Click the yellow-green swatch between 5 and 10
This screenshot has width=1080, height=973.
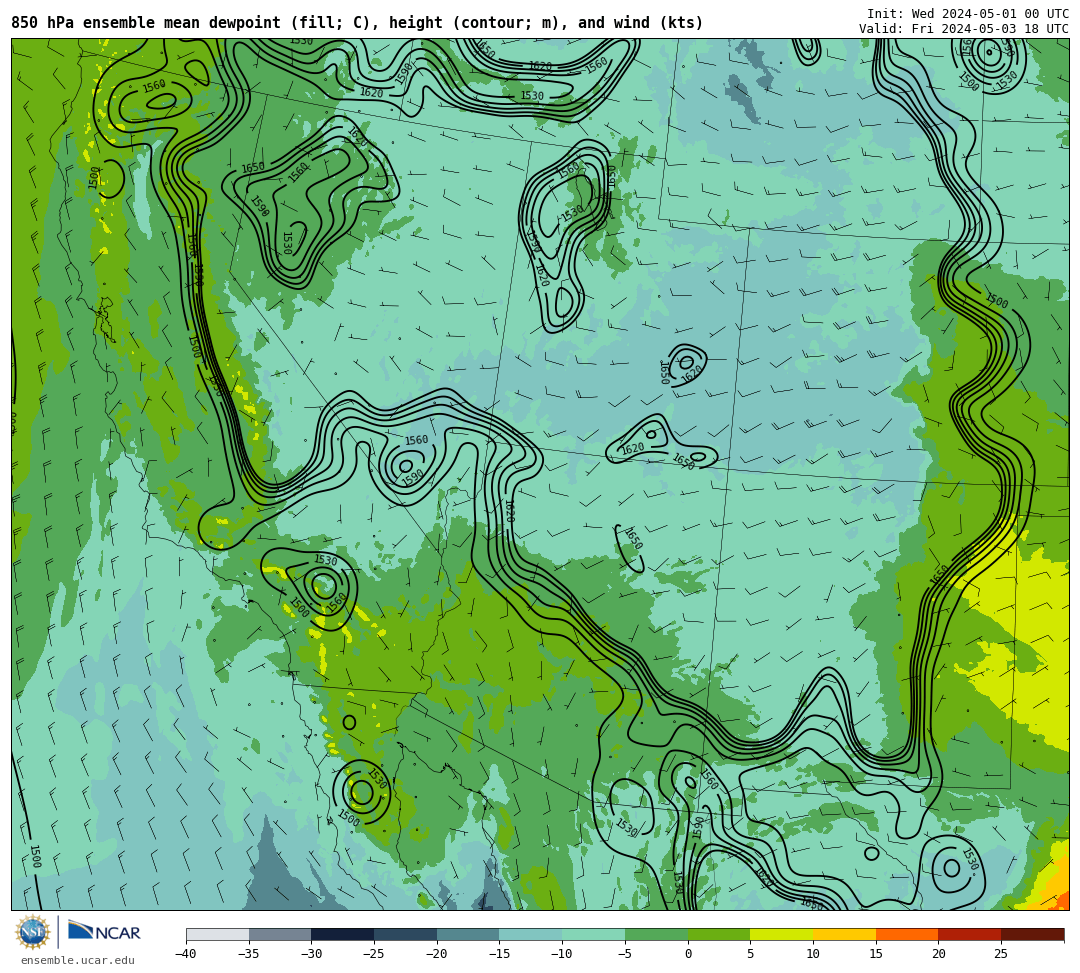(782, 934)
